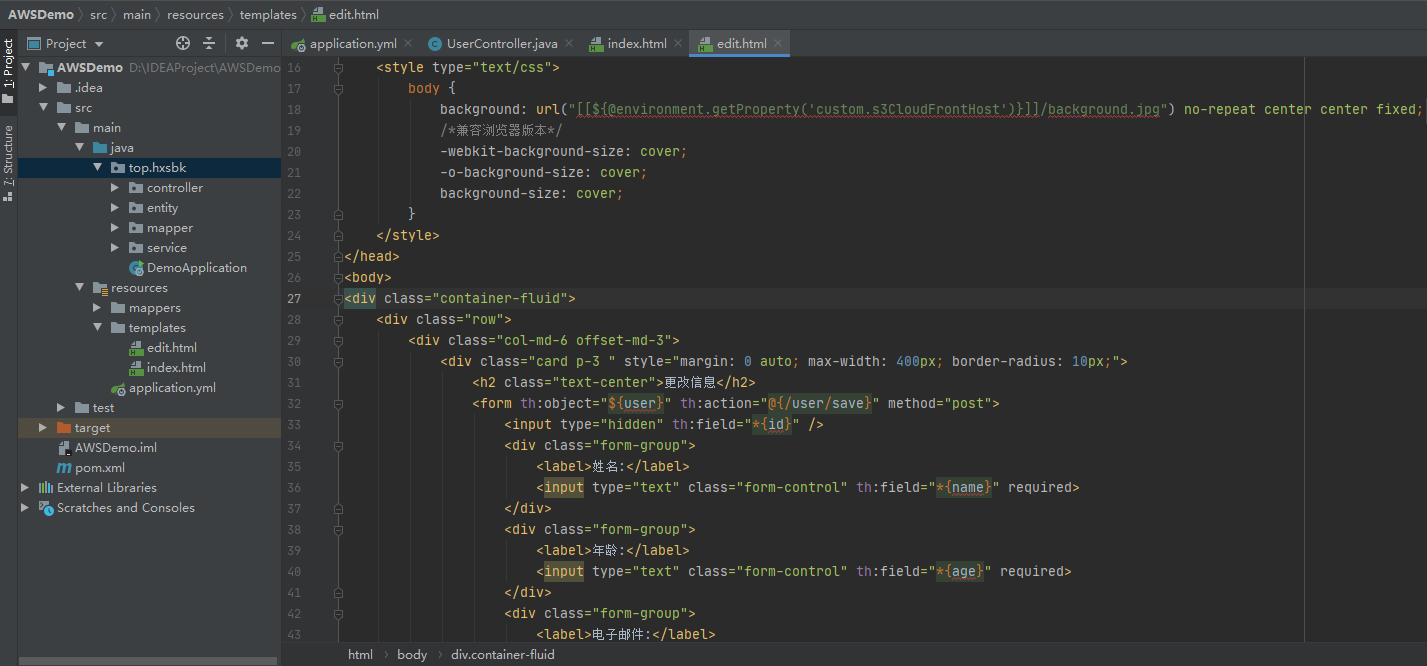The image size is (1427, 666).
Task: Open Project panel settings gear
Action: (x=242, y=43)
